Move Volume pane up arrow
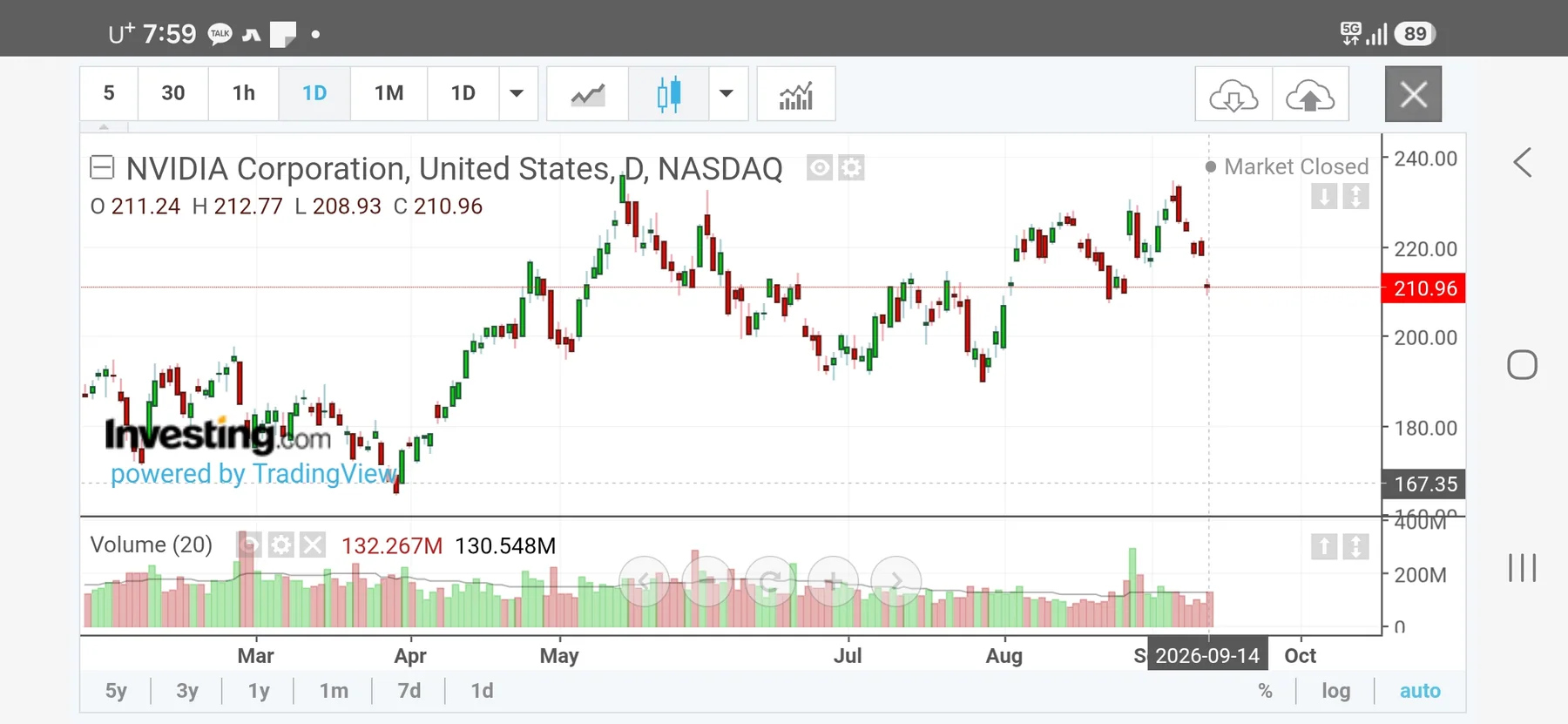The width and height of the screenshot is (1568, 724). coord(1324,546)
